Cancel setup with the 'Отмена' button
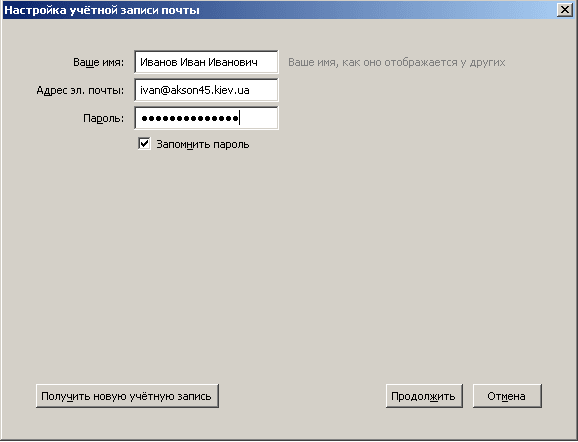The height and width of the screenshot is (442, 578). click(507, 396)
